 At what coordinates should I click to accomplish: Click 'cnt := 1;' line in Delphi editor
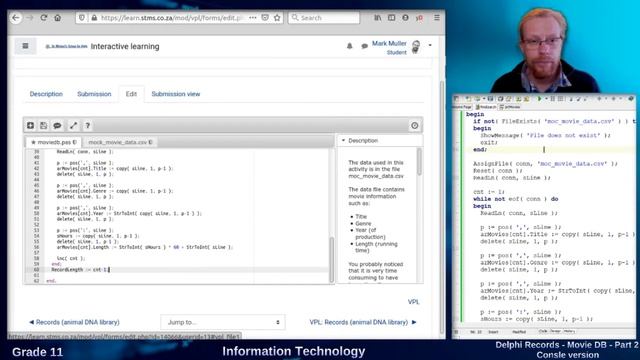click(489, 192)
